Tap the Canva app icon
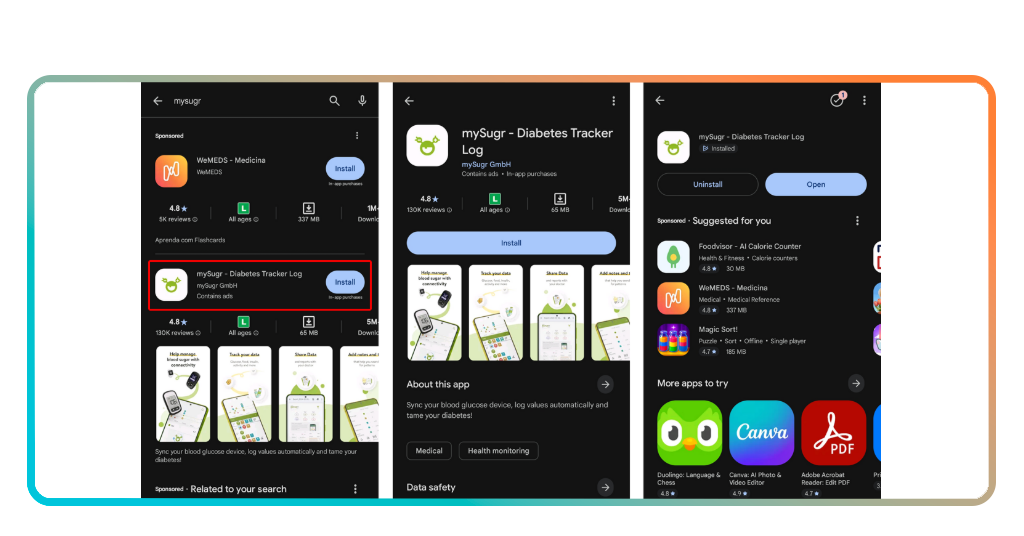1024x536 pixels. pyautogui.click(x=761, y=433)
